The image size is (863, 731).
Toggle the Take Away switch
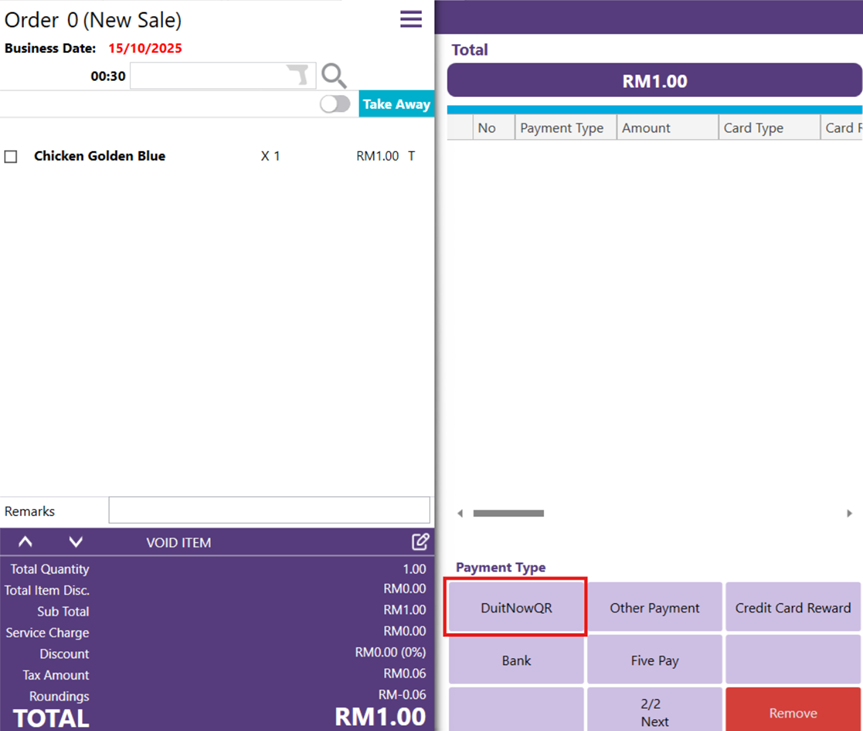coord(335,104)
